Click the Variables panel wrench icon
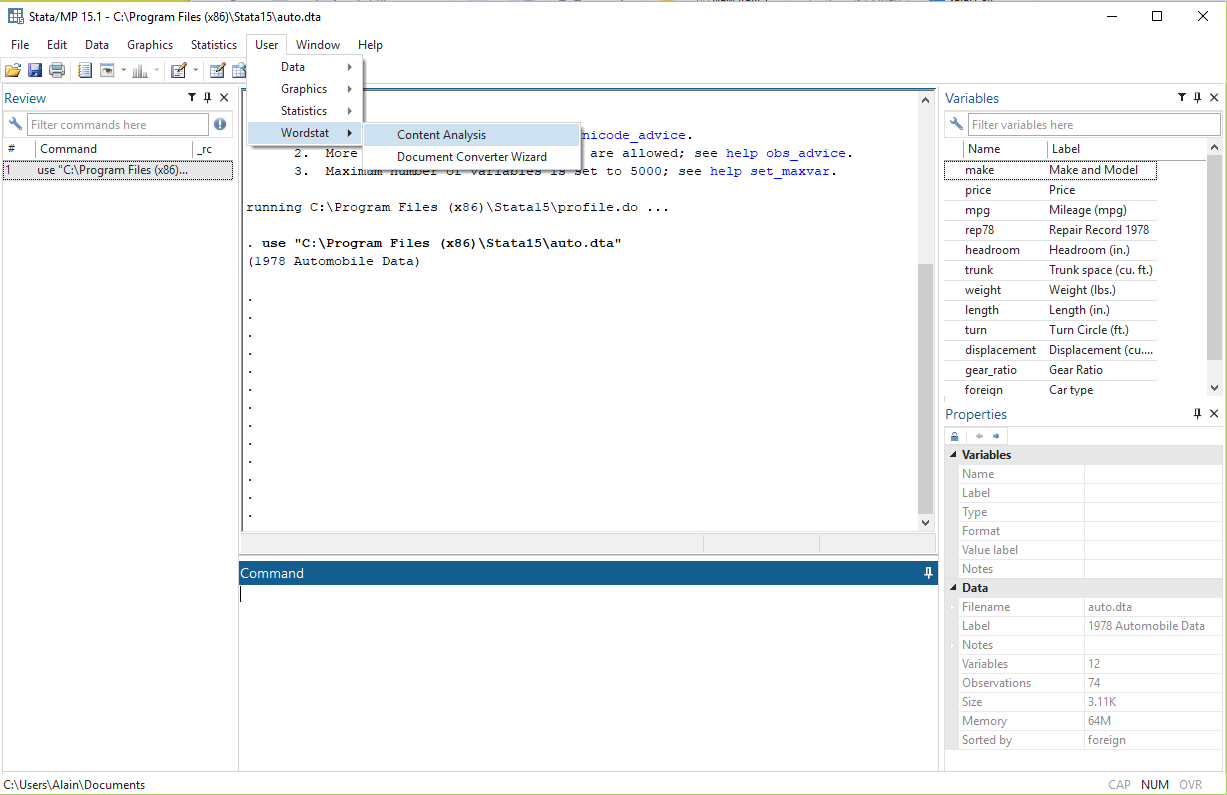1227x795 pixels. (957, 125)
